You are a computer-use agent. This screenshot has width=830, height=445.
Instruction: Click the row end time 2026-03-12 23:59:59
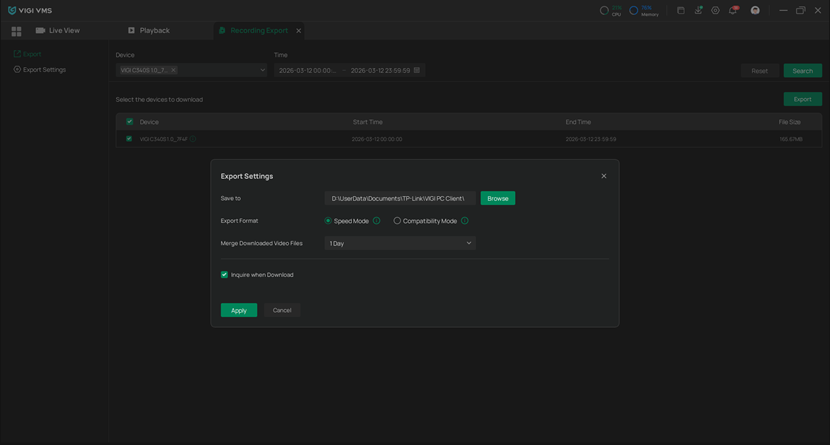point(591,139)
